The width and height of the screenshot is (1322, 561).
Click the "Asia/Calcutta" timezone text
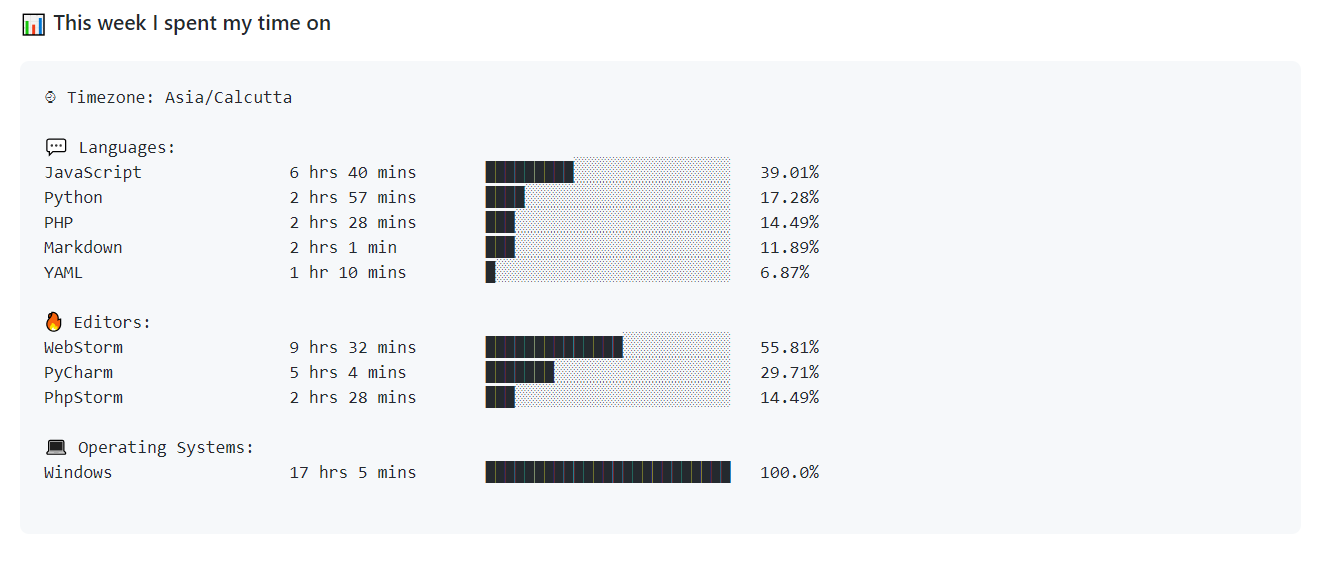click(229, 98)
